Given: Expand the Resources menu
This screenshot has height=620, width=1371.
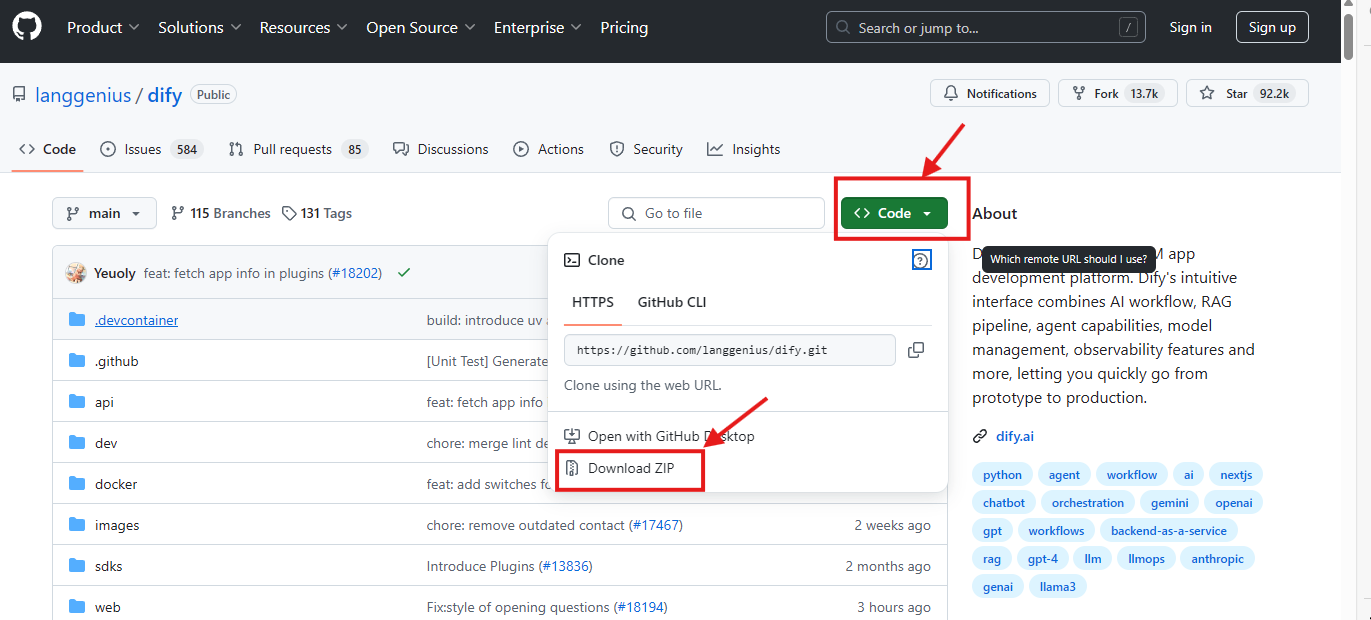Looking at the screenshot, I should (x=303, y=28).
